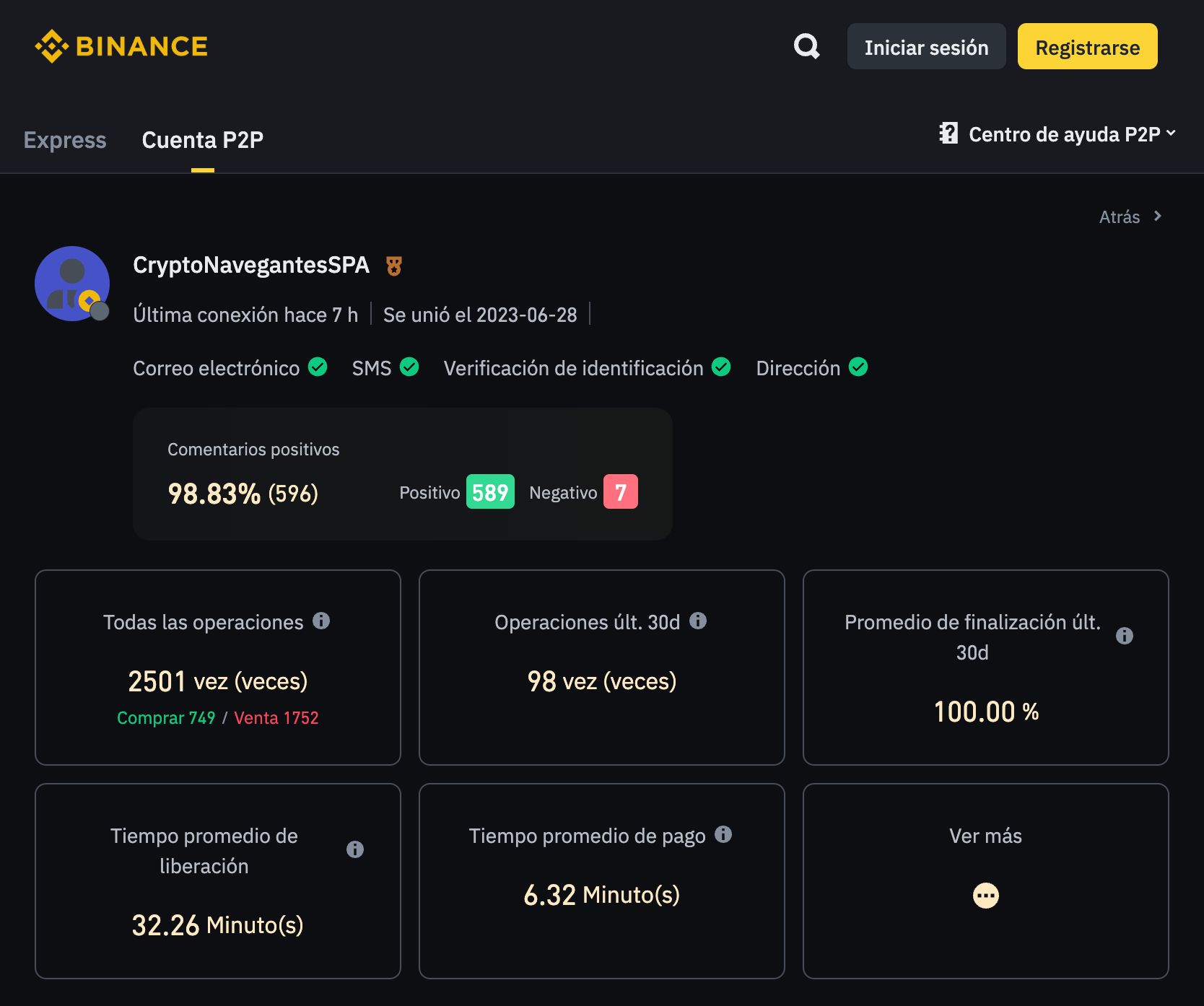Screen dimensions: 1204x1006
Task: Click the Iniciar sesión button
Action: pyautogui.click(x=926, y=47)
